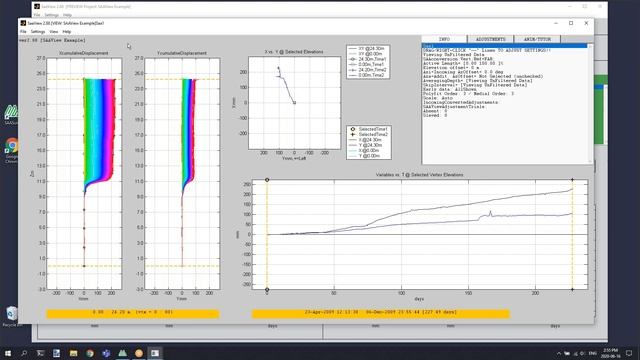Click the info list vertical scrollbar
Image resolution: width=640 pixels, height=360 pixels.
pos(590,104)
